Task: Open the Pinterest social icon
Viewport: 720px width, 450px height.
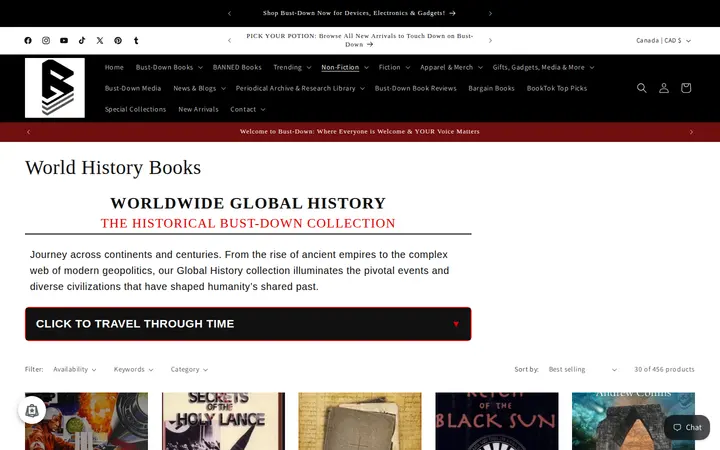Action: [118, 40]
